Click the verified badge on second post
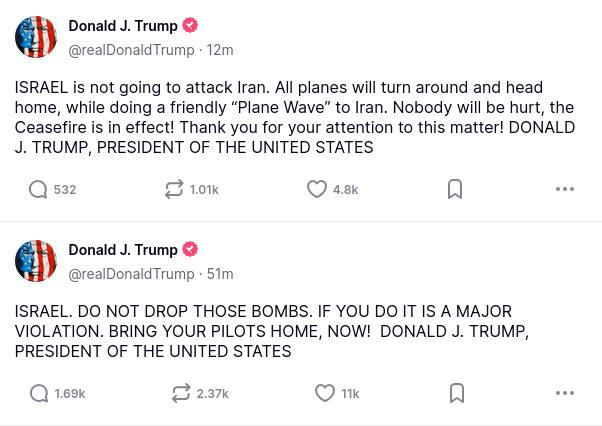This screenshot has width=602, height=426. pos(190,249)
